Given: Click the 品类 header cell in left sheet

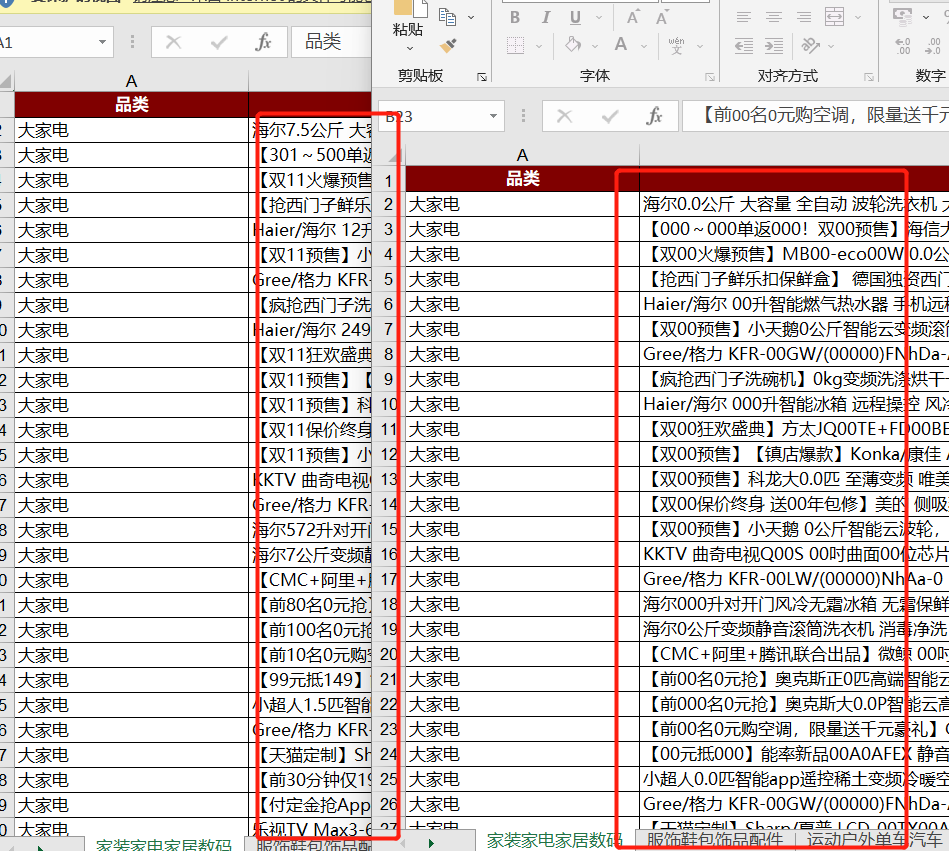Looking at the screenshot, I should coord(131,104).
